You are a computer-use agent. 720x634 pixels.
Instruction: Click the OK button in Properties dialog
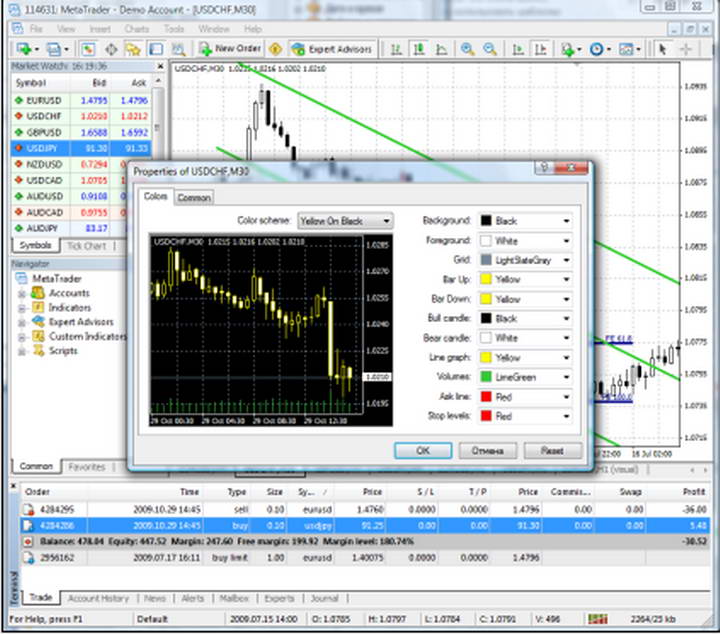tap(423, 451)
